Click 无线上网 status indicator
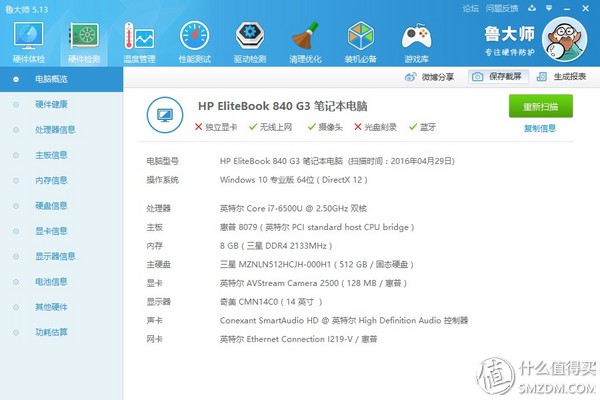Viewport: 600px width, 400px height. 271,127
